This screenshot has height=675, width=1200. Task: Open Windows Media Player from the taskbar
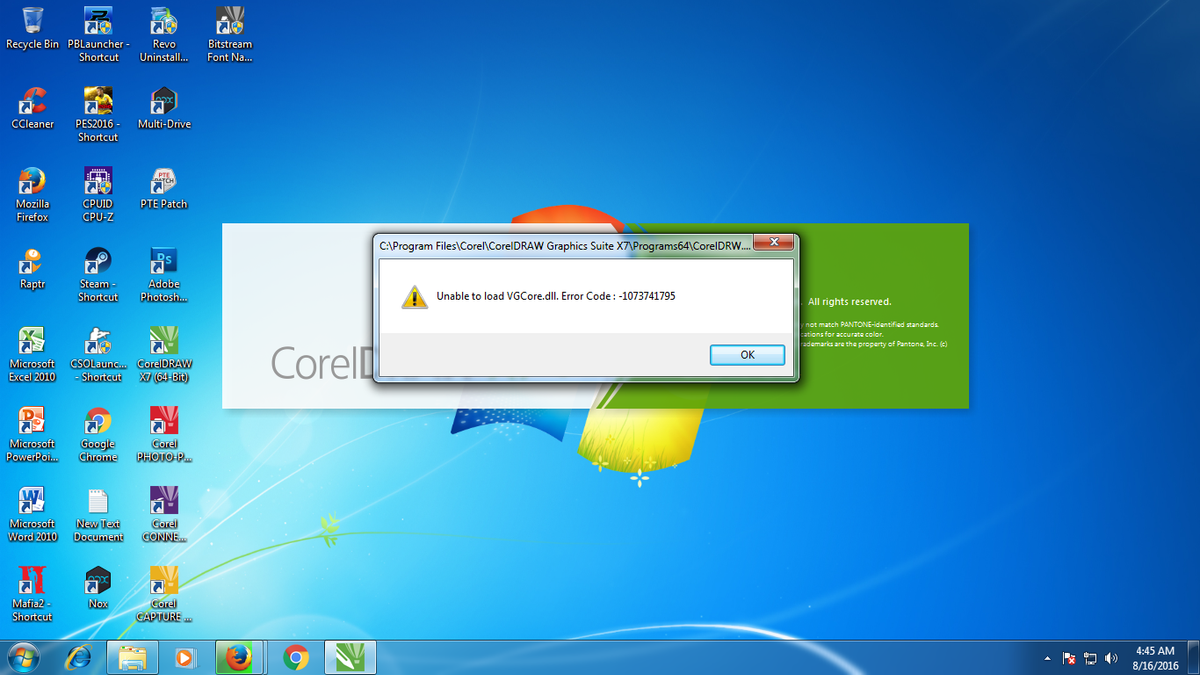pos(185,657)
